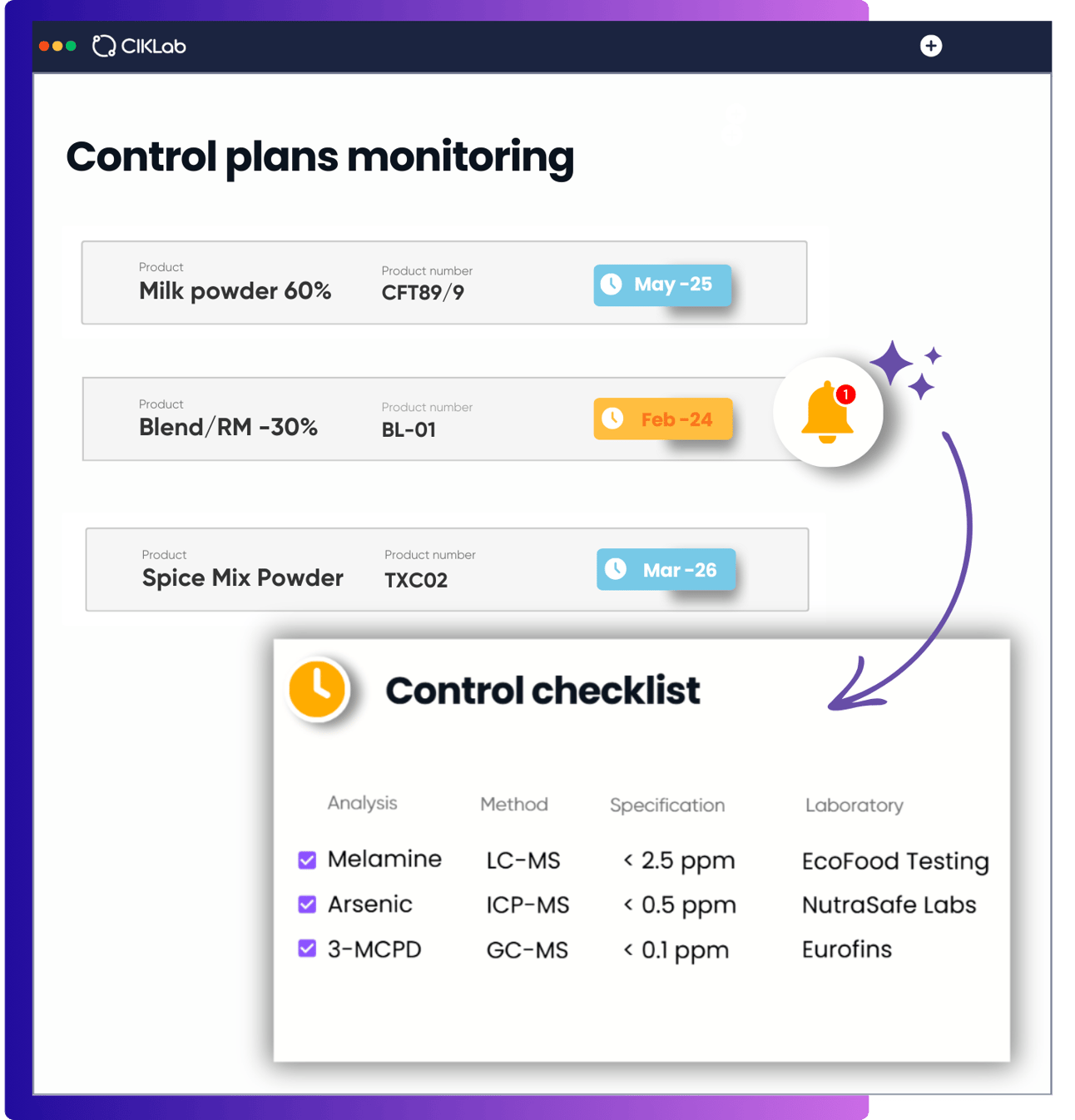This screenshot has height=1120, width=1075.
Task: Click the clock icon in May -25 badge
Action: [612, 285]
